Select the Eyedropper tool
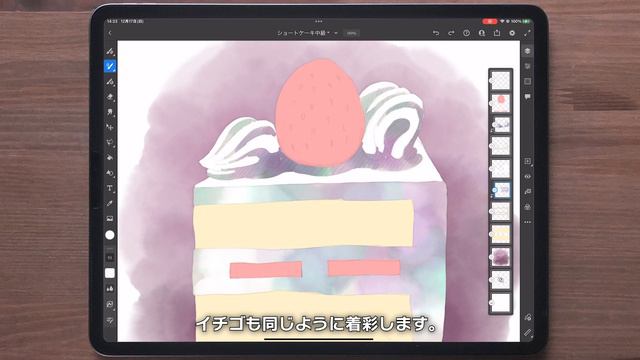The height and width of the screenshot is (360, 640). click(110, 203)
